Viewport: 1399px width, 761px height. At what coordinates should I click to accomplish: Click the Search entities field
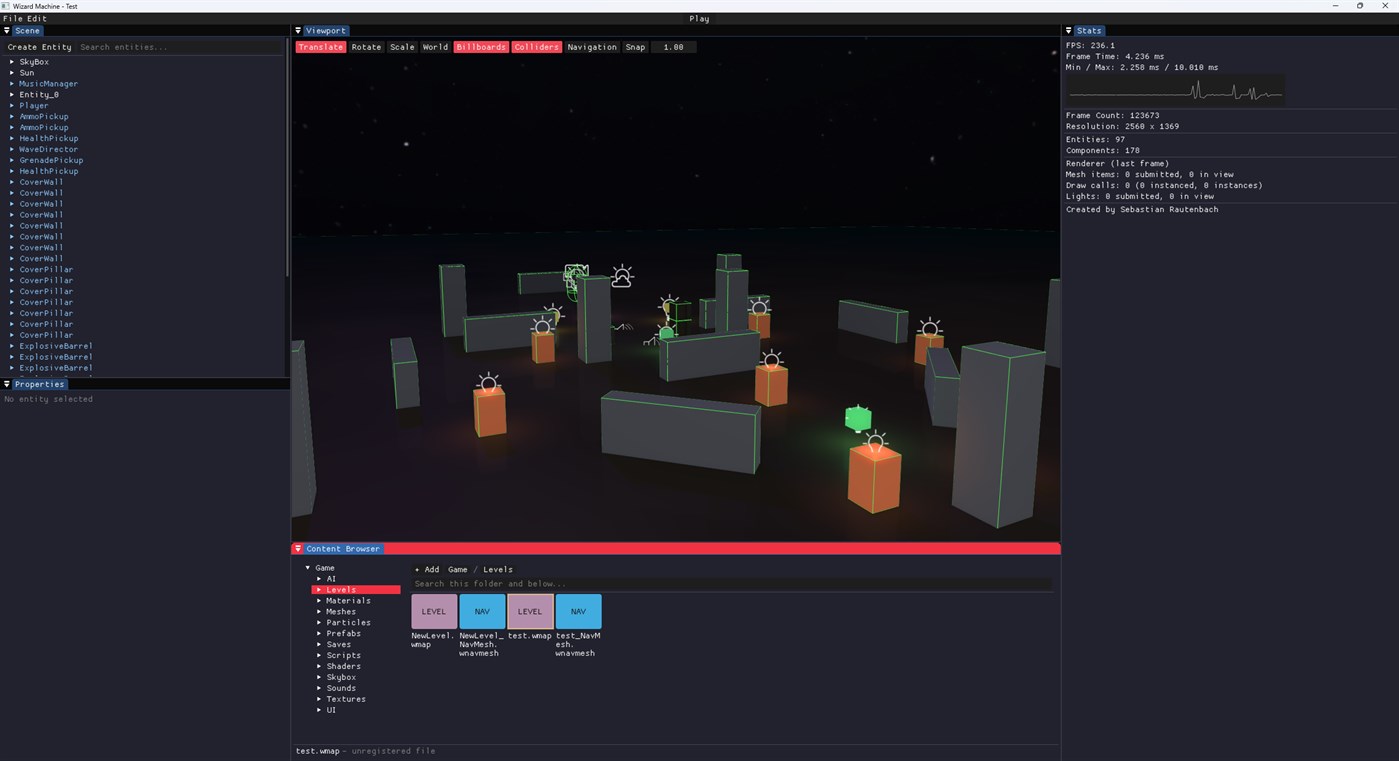click(180, 47)
